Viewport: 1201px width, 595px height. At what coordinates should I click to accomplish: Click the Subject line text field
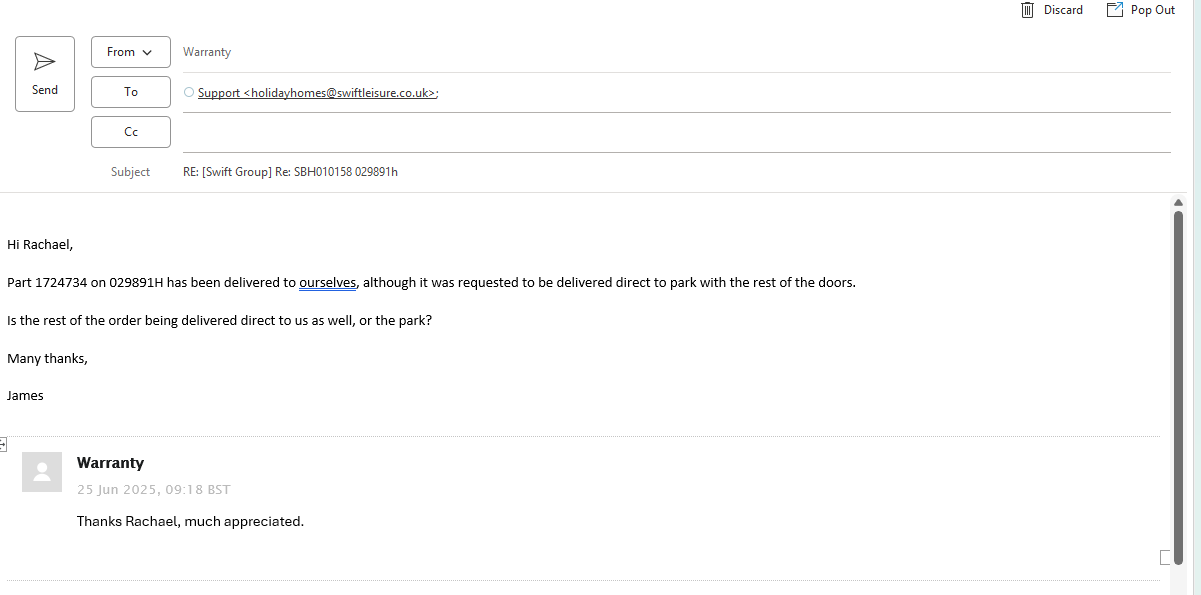point(670,172)
